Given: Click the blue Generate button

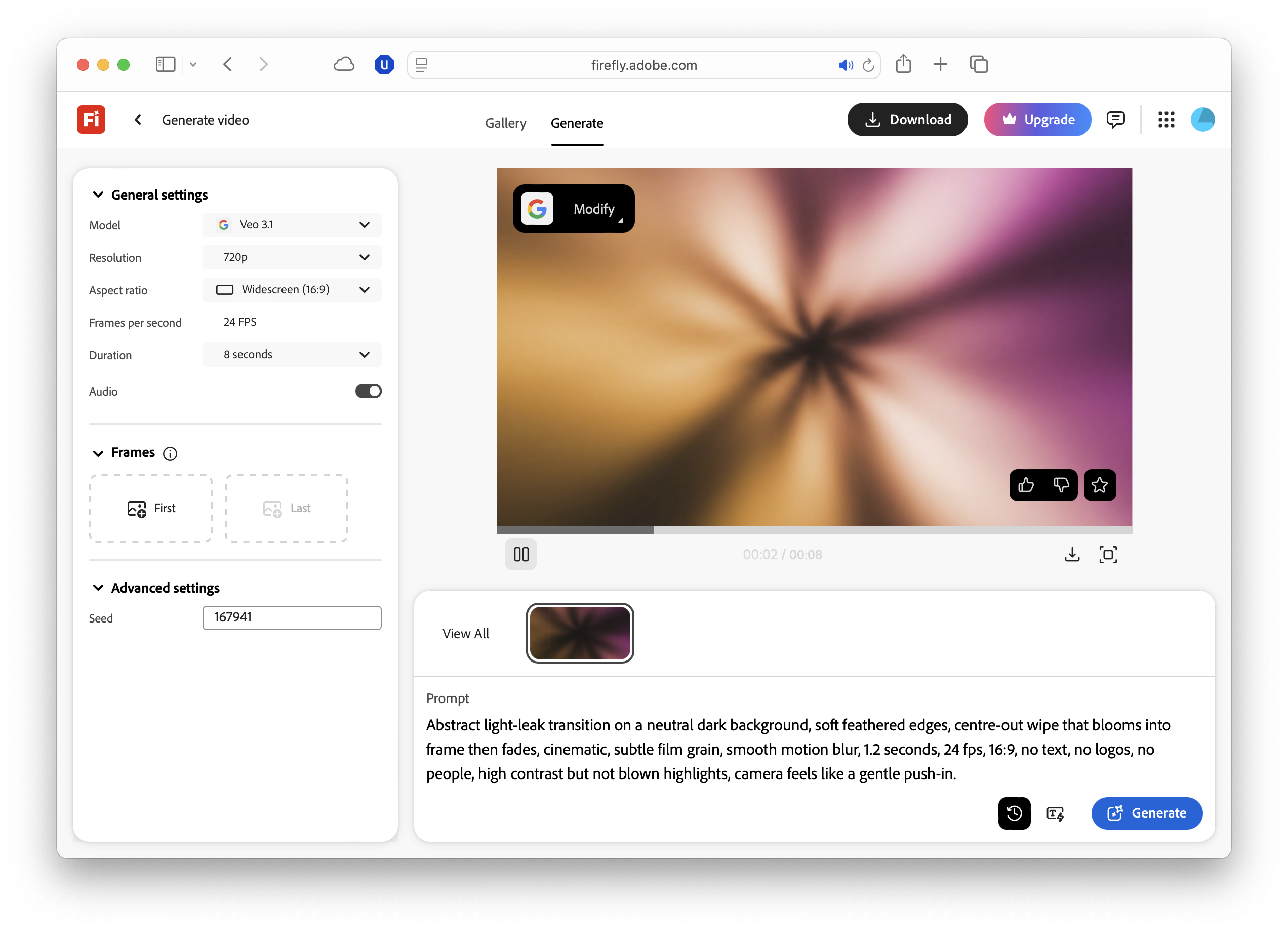Looking at the screenshot, I should (x=1147, y=813).
